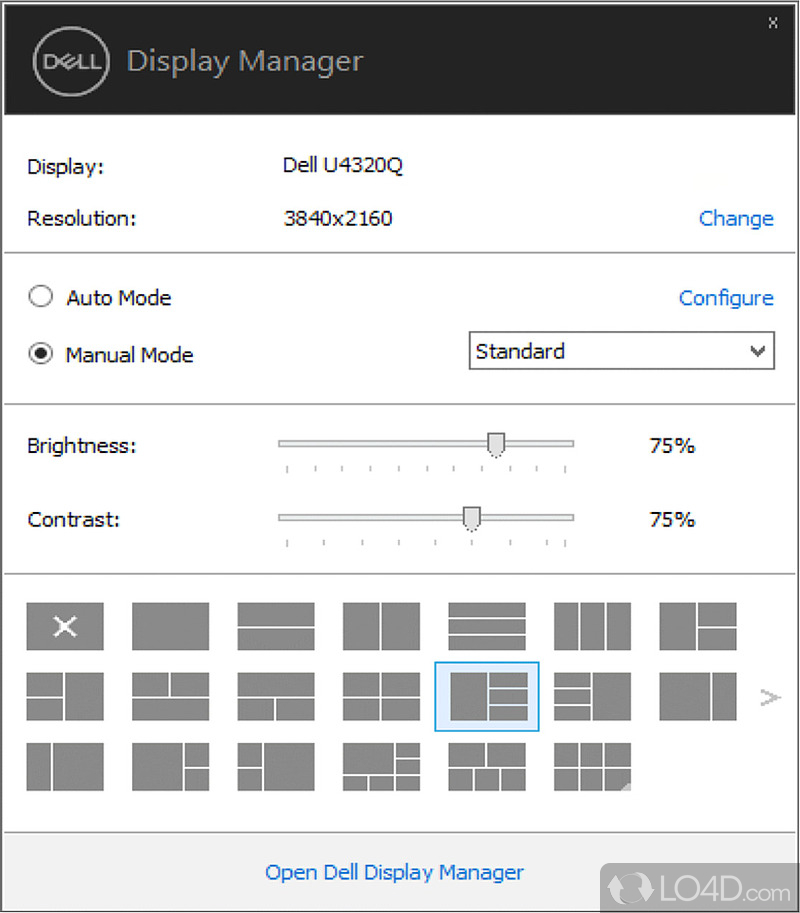Screen dimensions: 800x913
Task: Click the highlighted left-pane three-right-rows layout
Action: point(487,697)
